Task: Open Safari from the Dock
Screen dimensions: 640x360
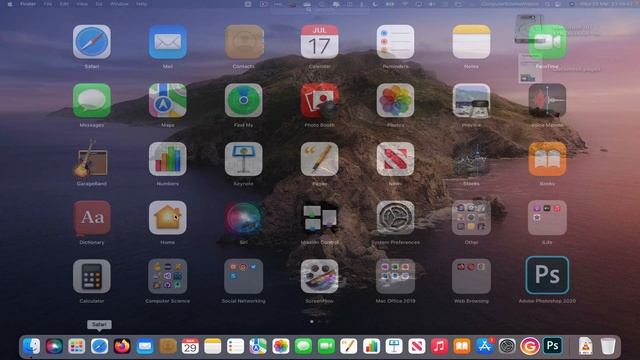Action: [x=99, y=347]
